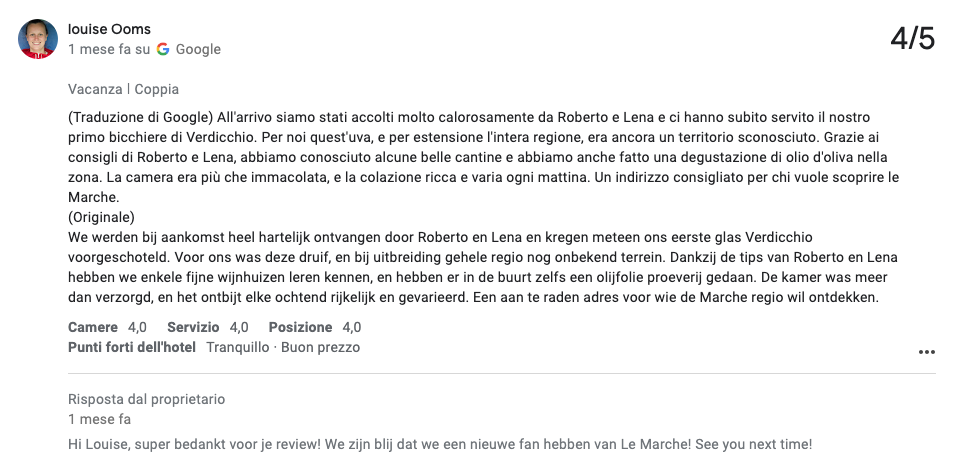977x469 pixels.
Task: Click the Servizio 4,0 rating
Action: tap(207, 327)
